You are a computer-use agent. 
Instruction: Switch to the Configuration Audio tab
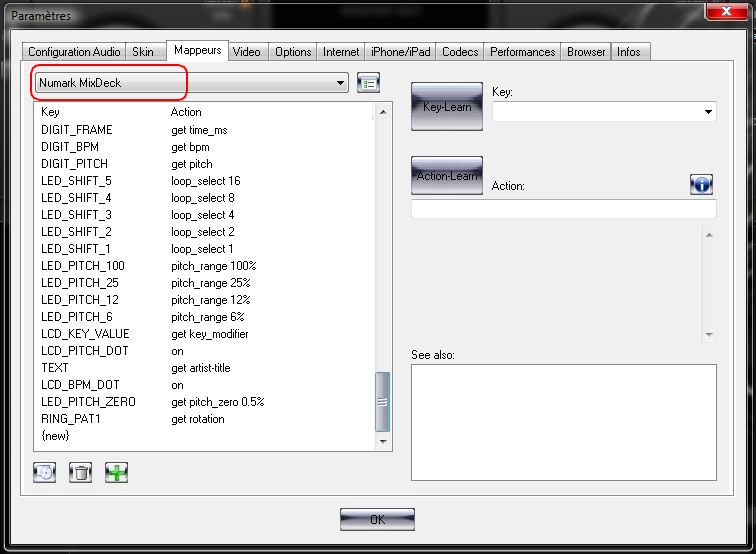74,52
